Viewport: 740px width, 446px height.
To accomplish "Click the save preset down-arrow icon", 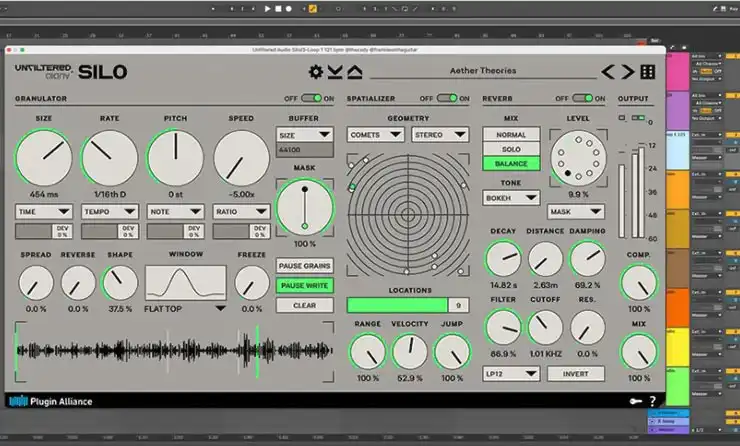I will [335, 72].
